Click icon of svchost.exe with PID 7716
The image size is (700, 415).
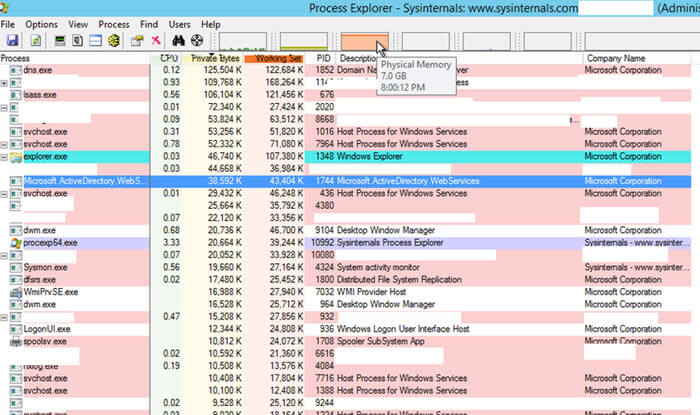coord(16,378)
